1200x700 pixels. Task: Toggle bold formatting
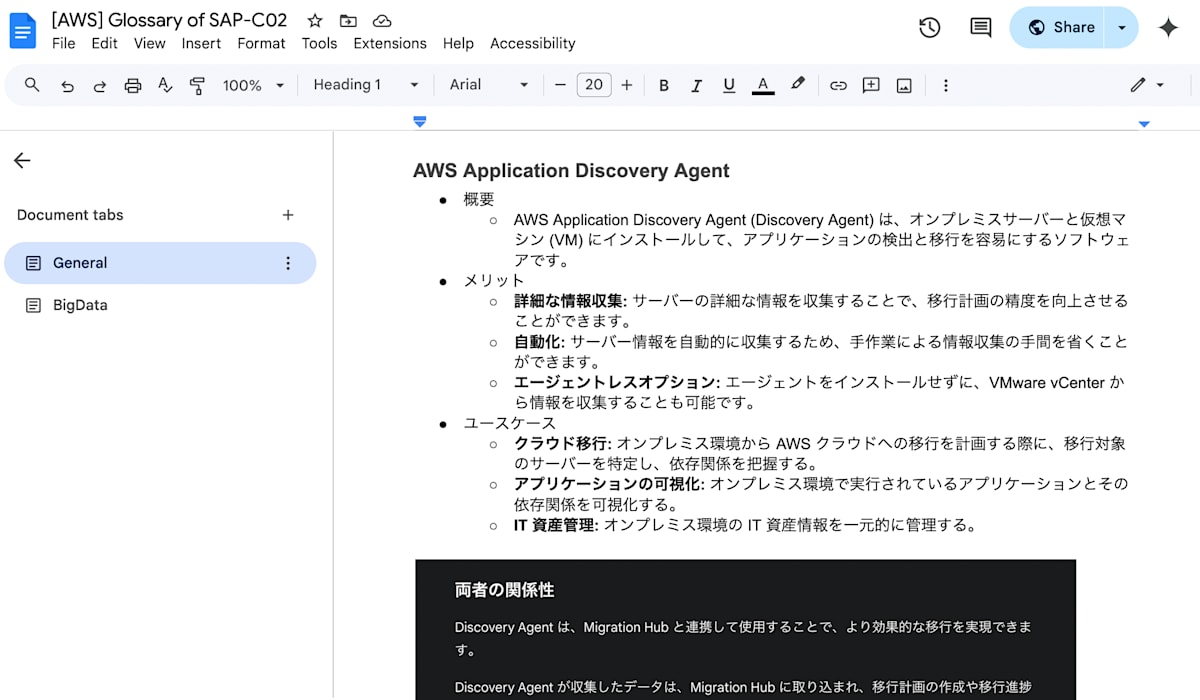point(664,86)
